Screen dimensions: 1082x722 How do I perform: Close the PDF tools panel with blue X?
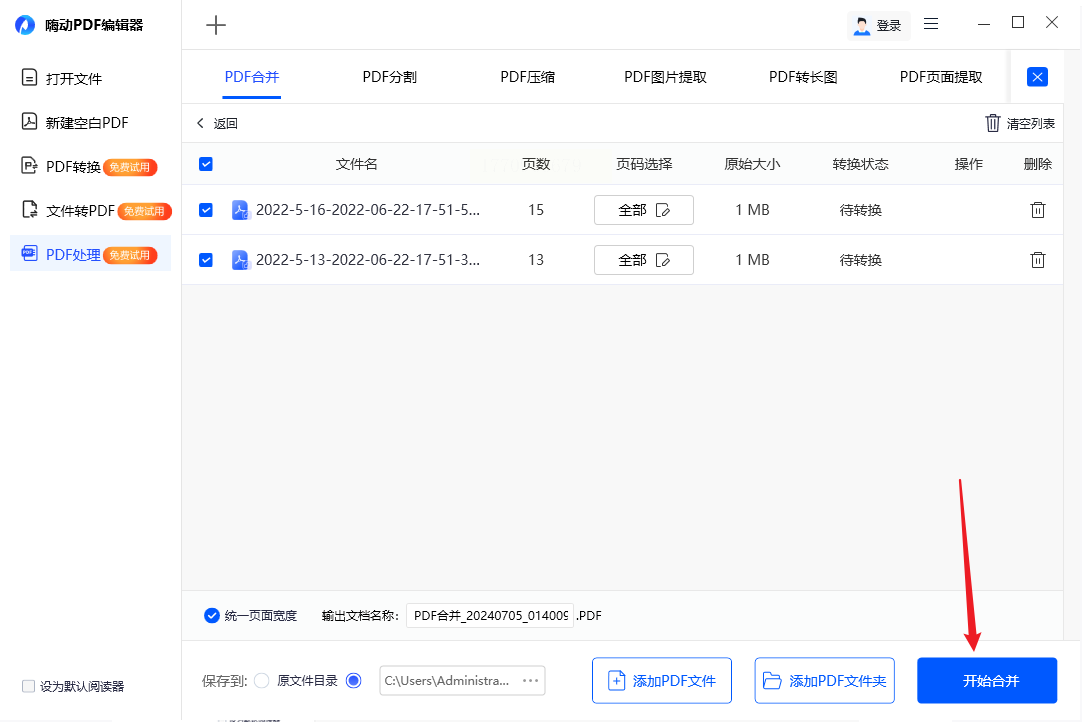click(1038, 77)
